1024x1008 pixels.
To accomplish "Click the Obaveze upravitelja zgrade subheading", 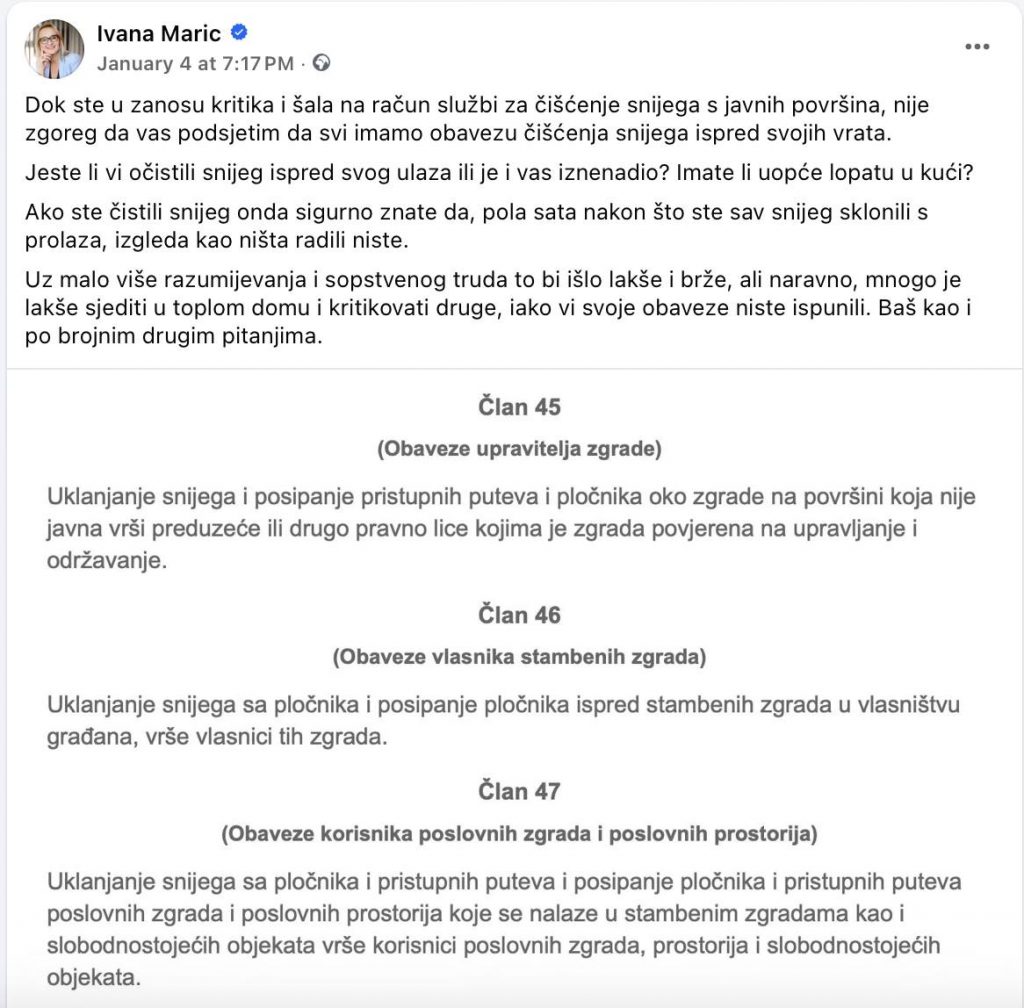I will [x=519, y=450].
